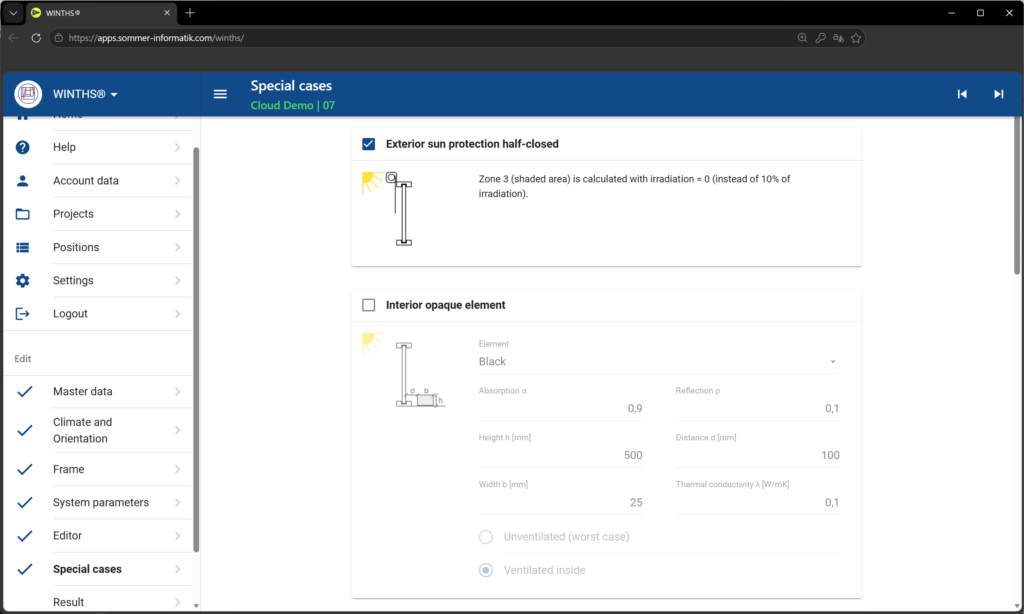Navigate to Frame section
The width and height of the screenshot is (1024, 614).
pos(98,469)
